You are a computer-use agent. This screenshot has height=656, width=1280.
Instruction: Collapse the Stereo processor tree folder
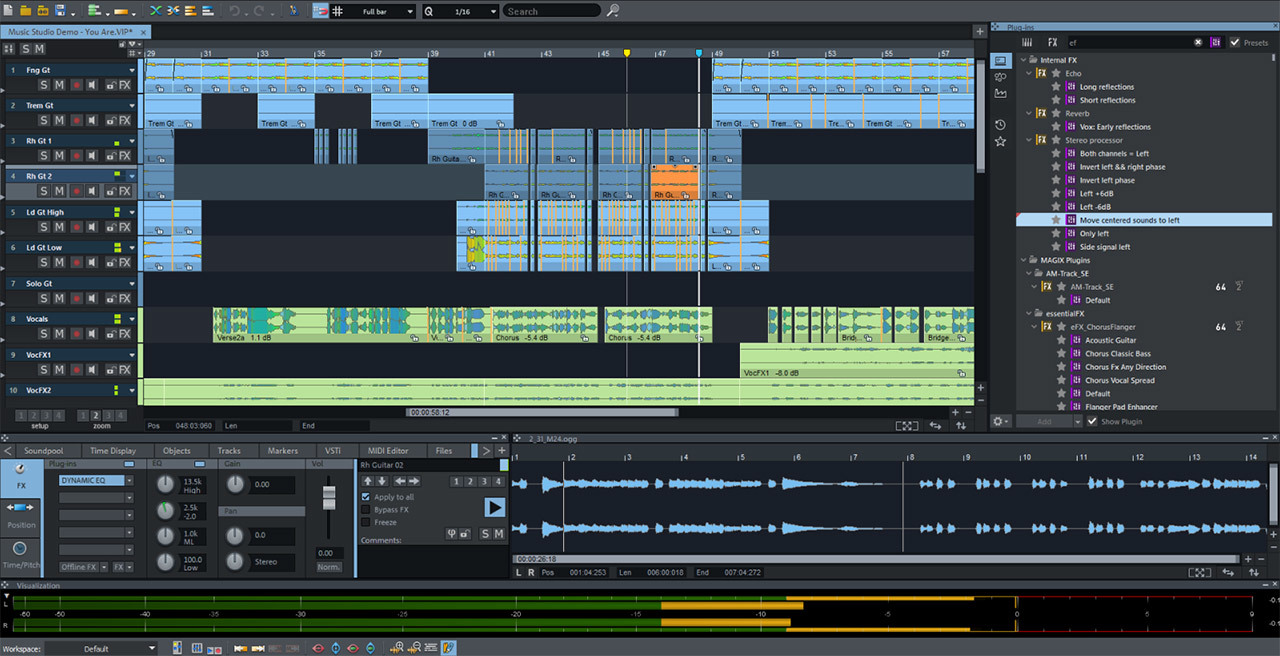coord(1029,140)
